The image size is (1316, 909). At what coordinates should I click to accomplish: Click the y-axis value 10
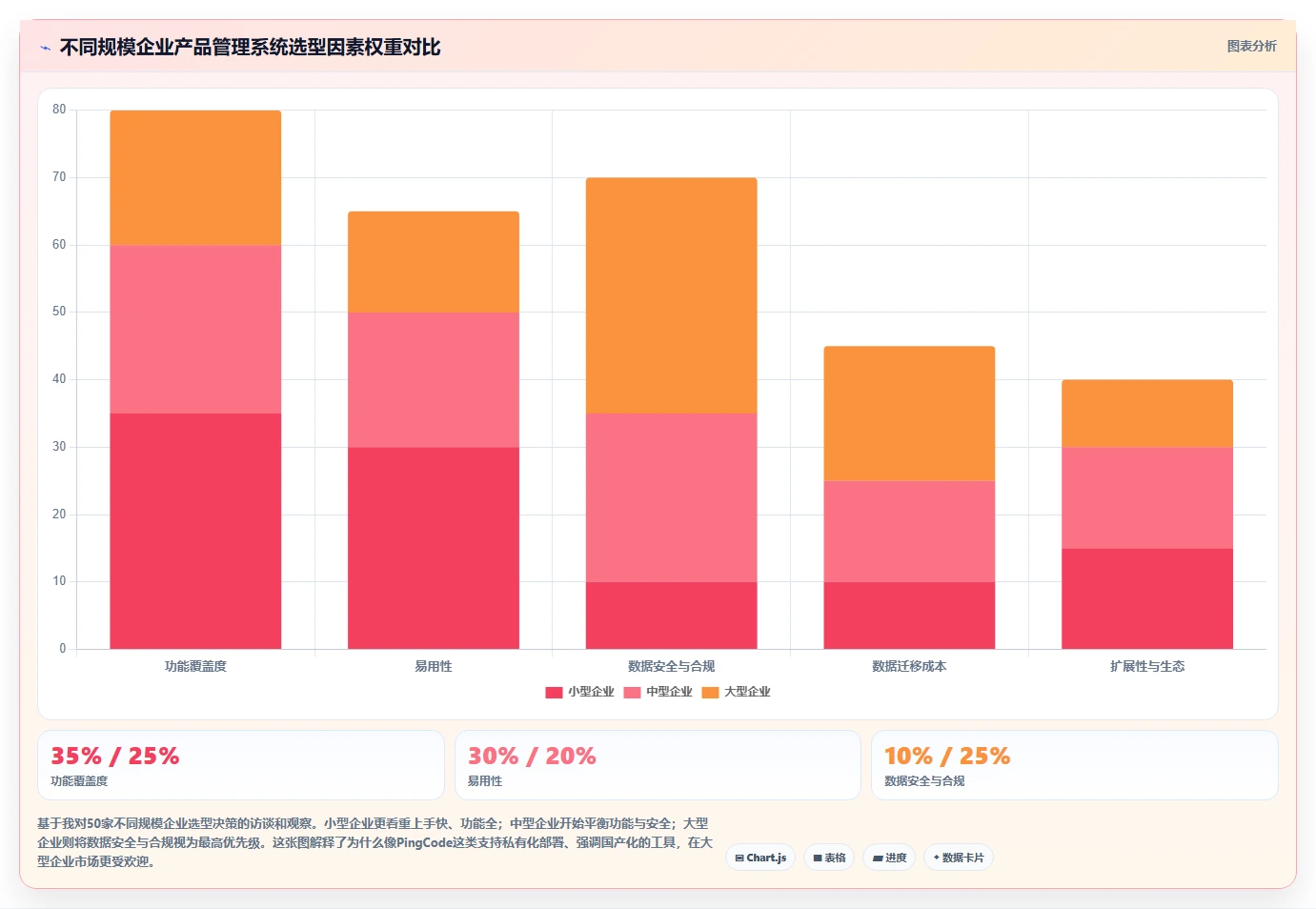click(59, 581)
